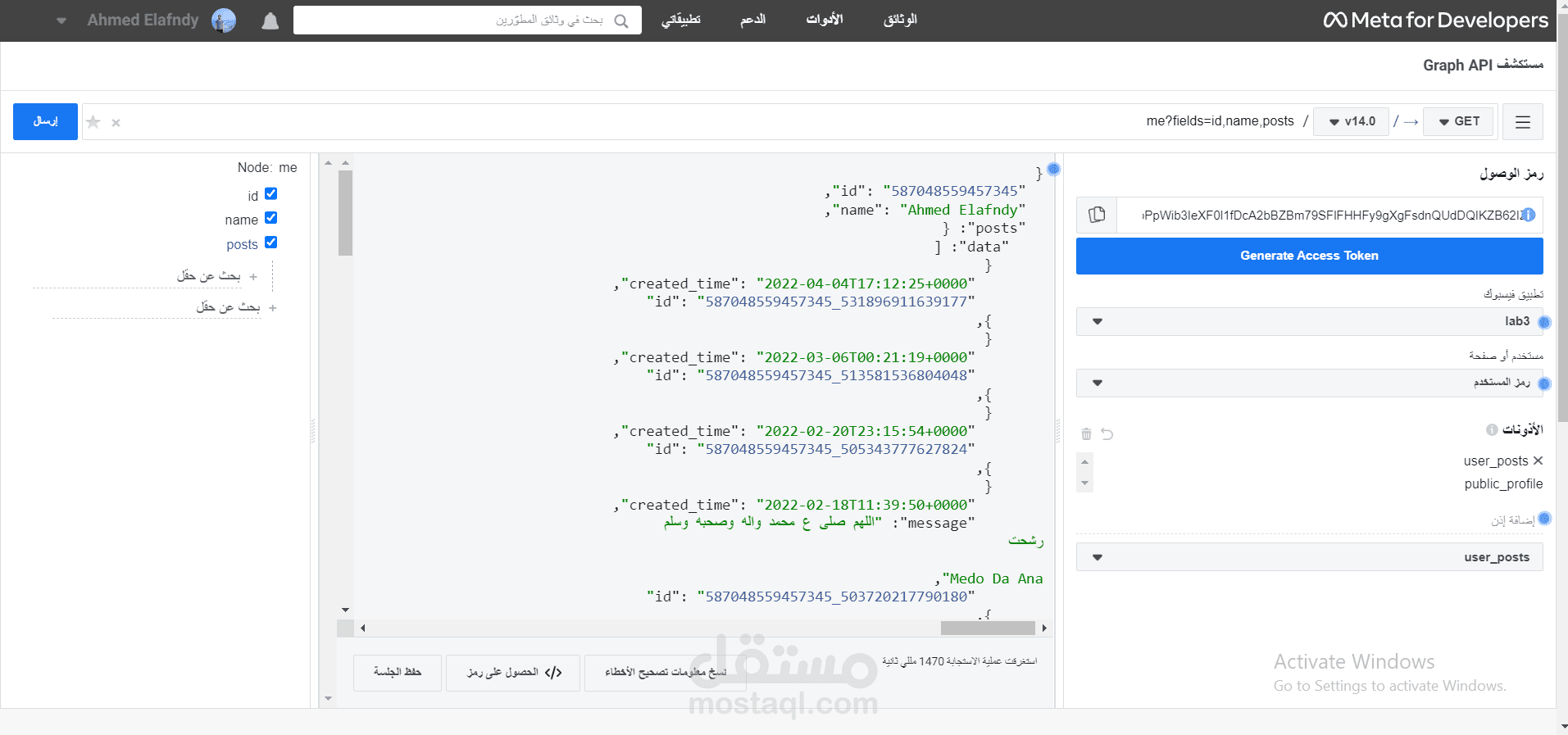This screenshot has height=735, width=1568.
Task: Clear the query with the x icon
Action: tap(116, 123)
